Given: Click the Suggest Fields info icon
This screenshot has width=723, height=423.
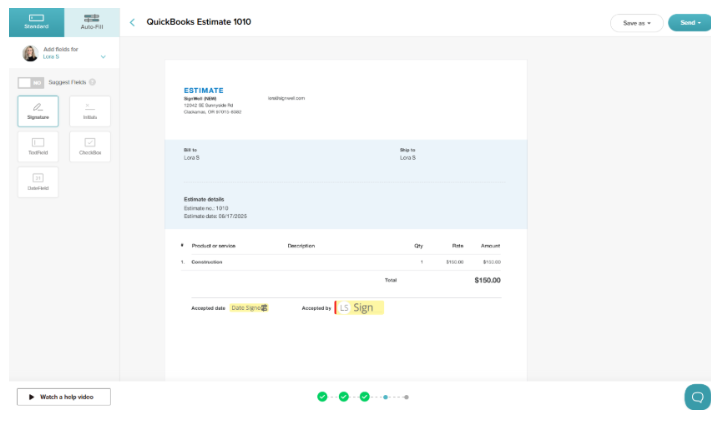Looking at the screenshot, I should click(x=92, y=82).
